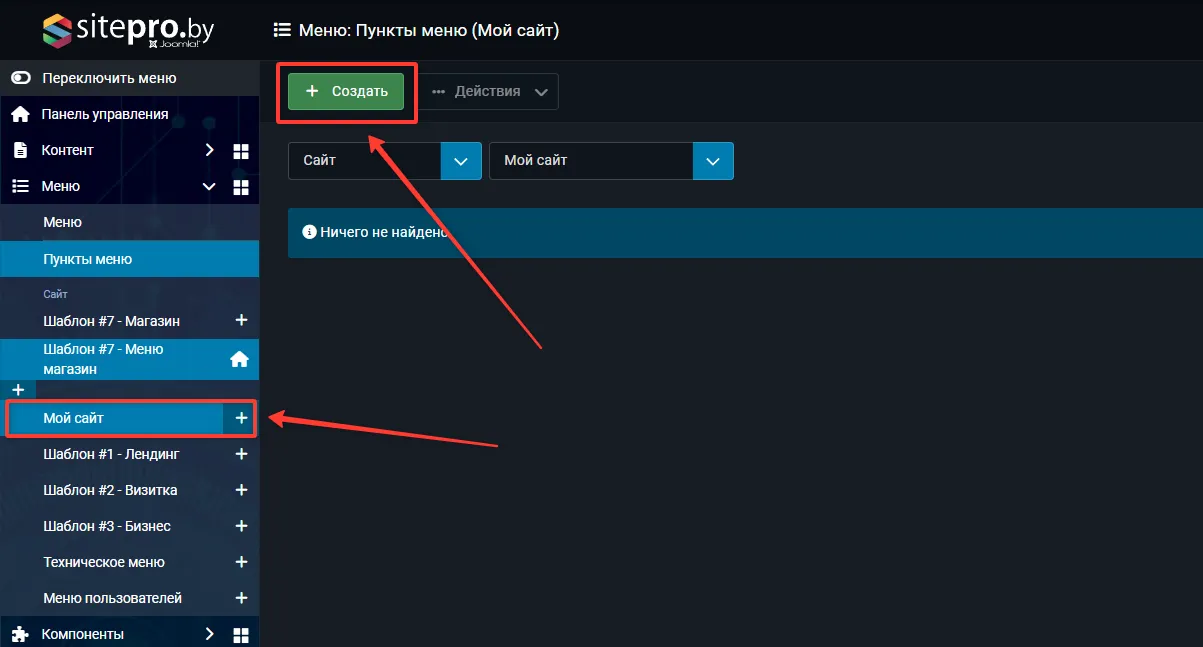Screen dimensions: 1203x647
Task: Toggle the Переключить меню switch
Action: click(21, 78)
